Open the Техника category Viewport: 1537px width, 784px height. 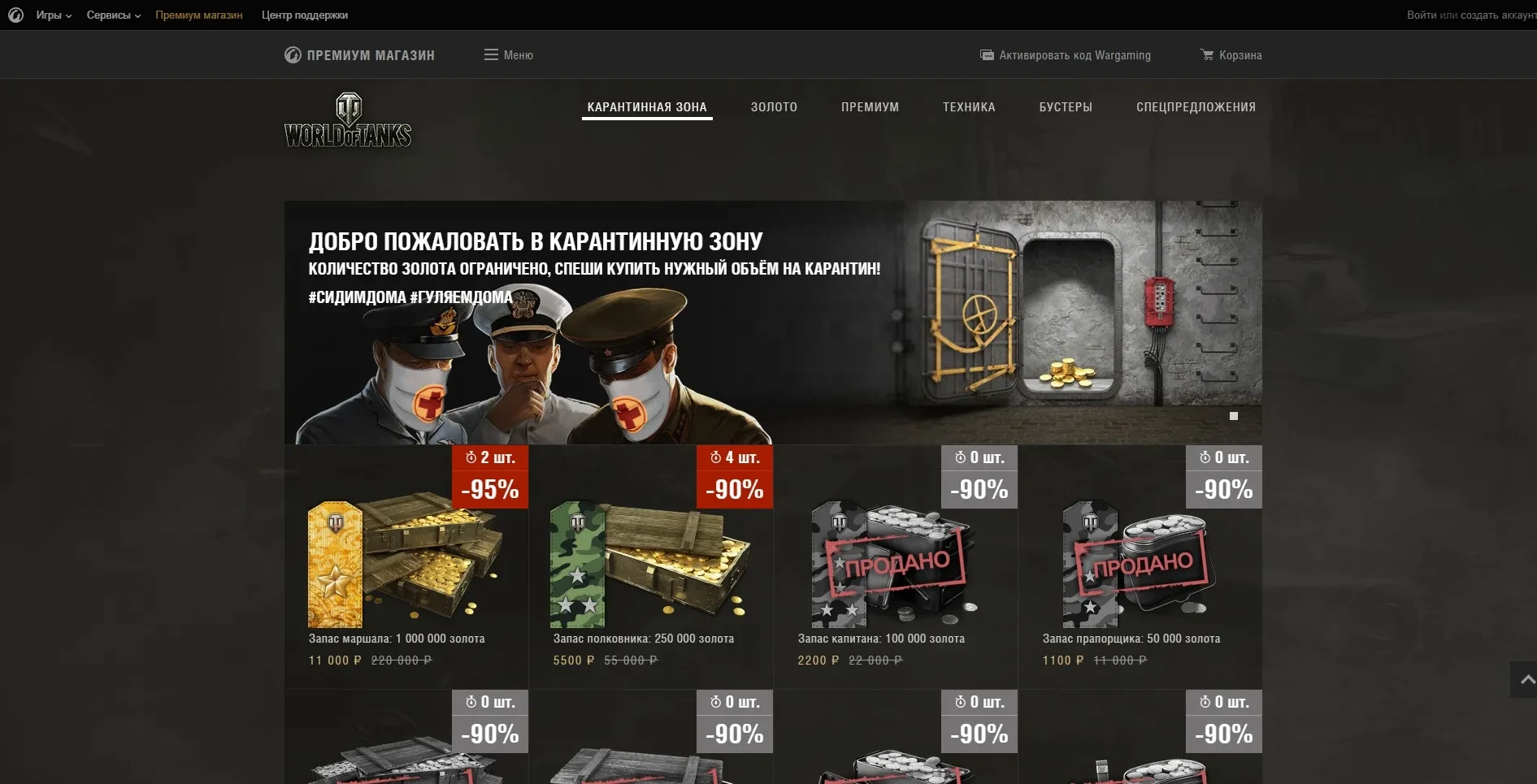point(969,106)
